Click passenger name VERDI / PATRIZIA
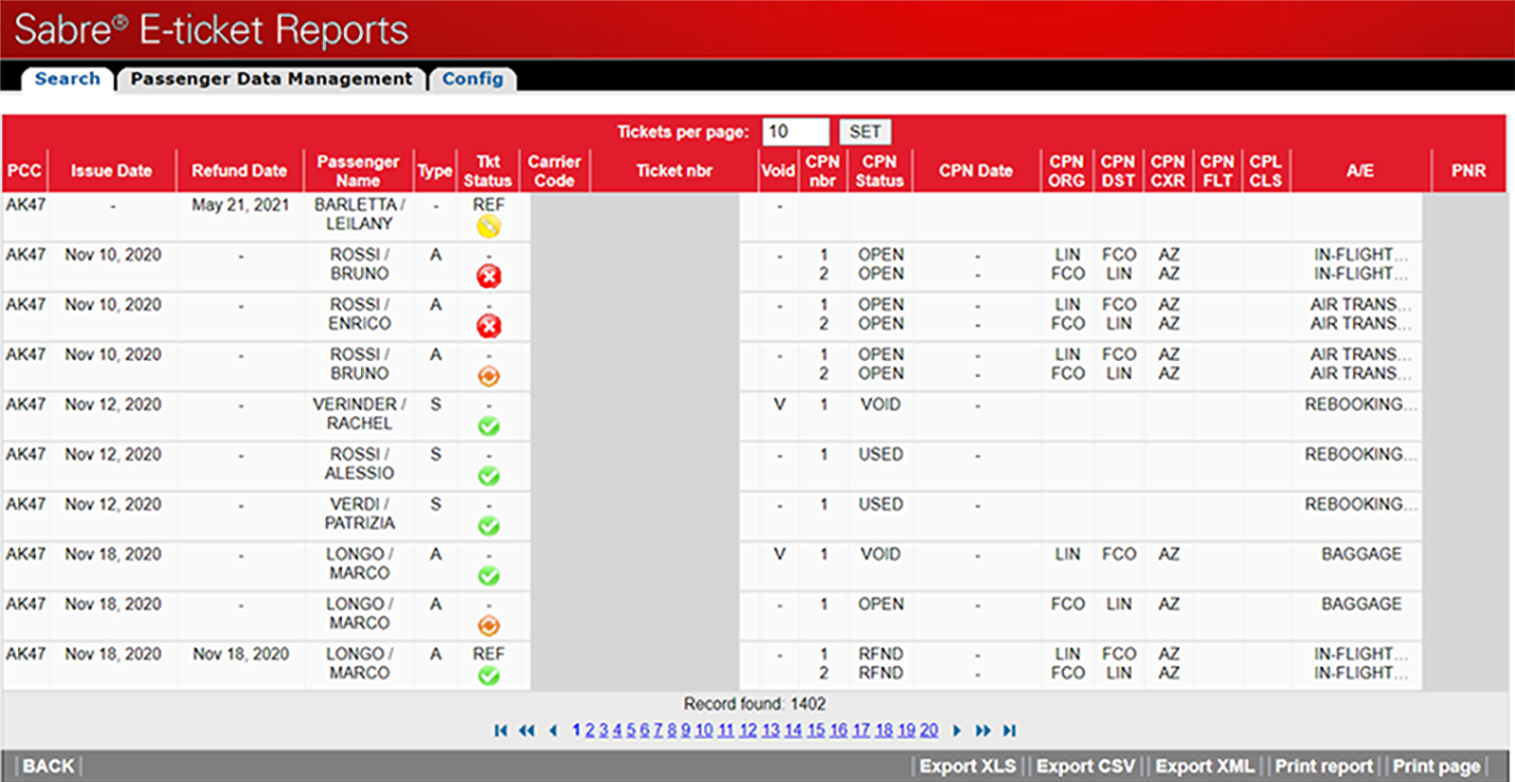The image size is (1515, 782). (x=358, y=514)
